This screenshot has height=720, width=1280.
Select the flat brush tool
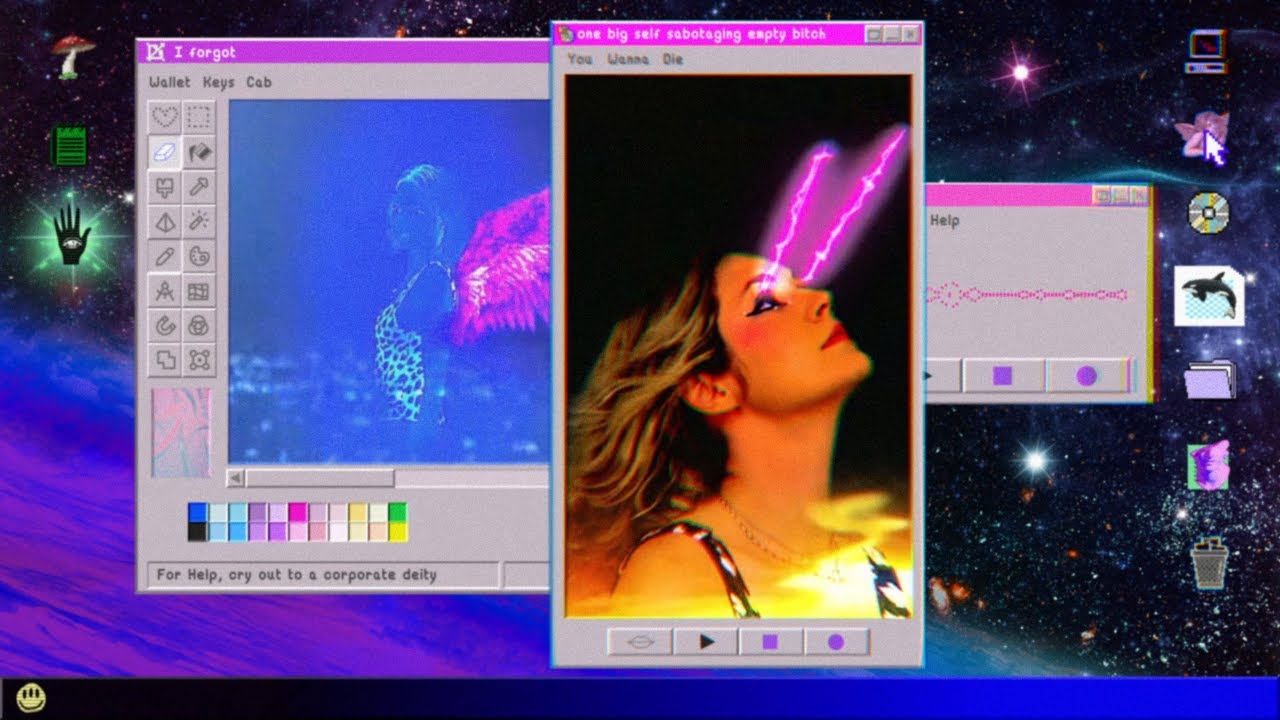165,187
